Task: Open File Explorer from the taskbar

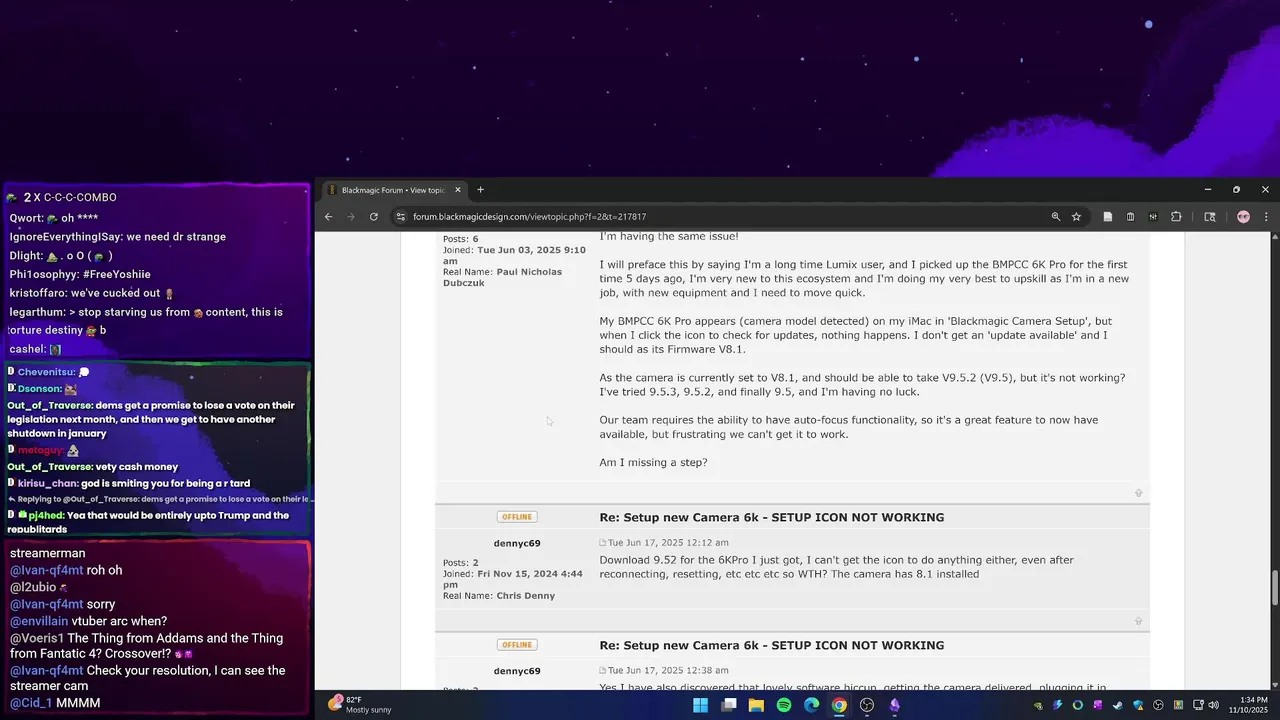Action: (x=756, y=705)
